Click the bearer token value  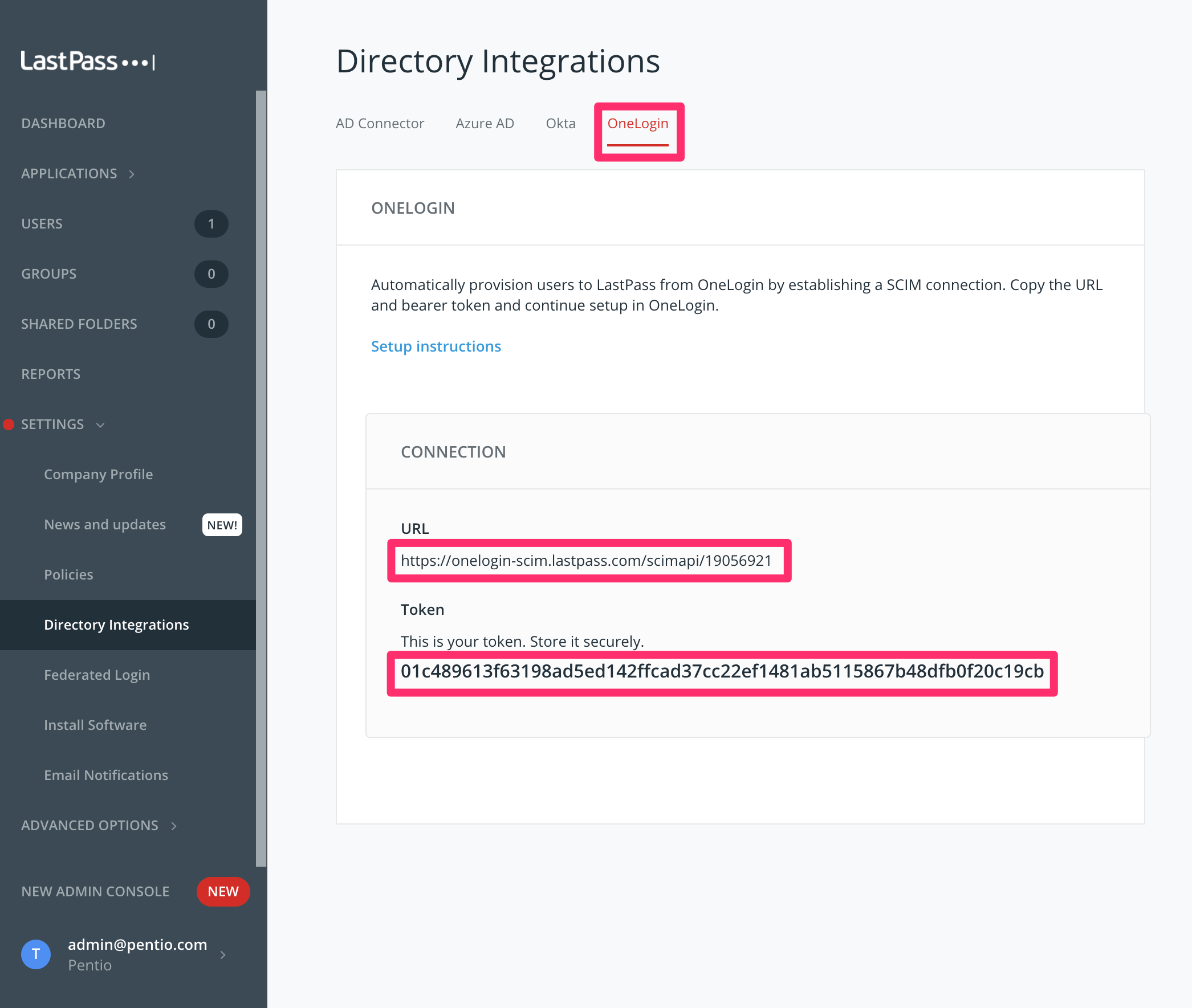pyautogui.click(x=722, y=672)
